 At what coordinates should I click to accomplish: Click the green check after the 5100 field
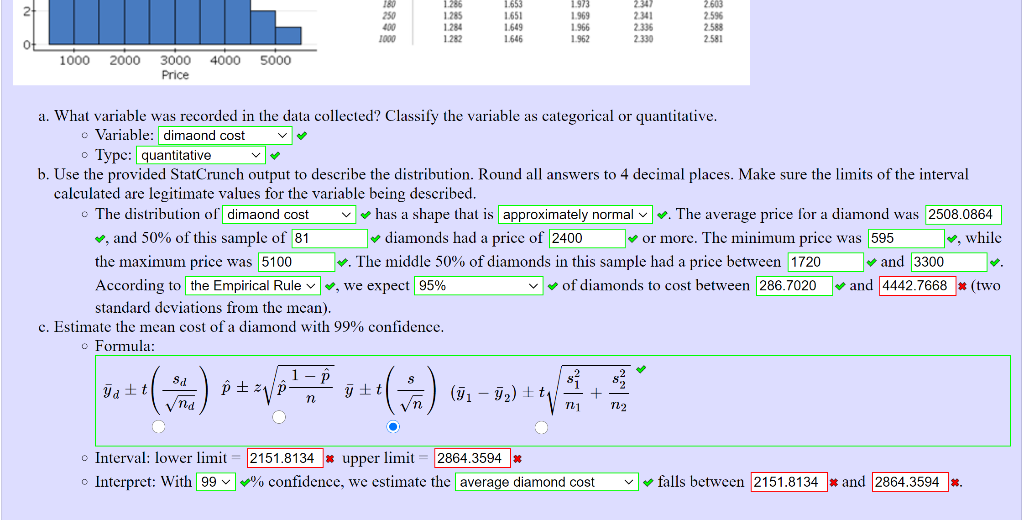(x=344, y=263)
